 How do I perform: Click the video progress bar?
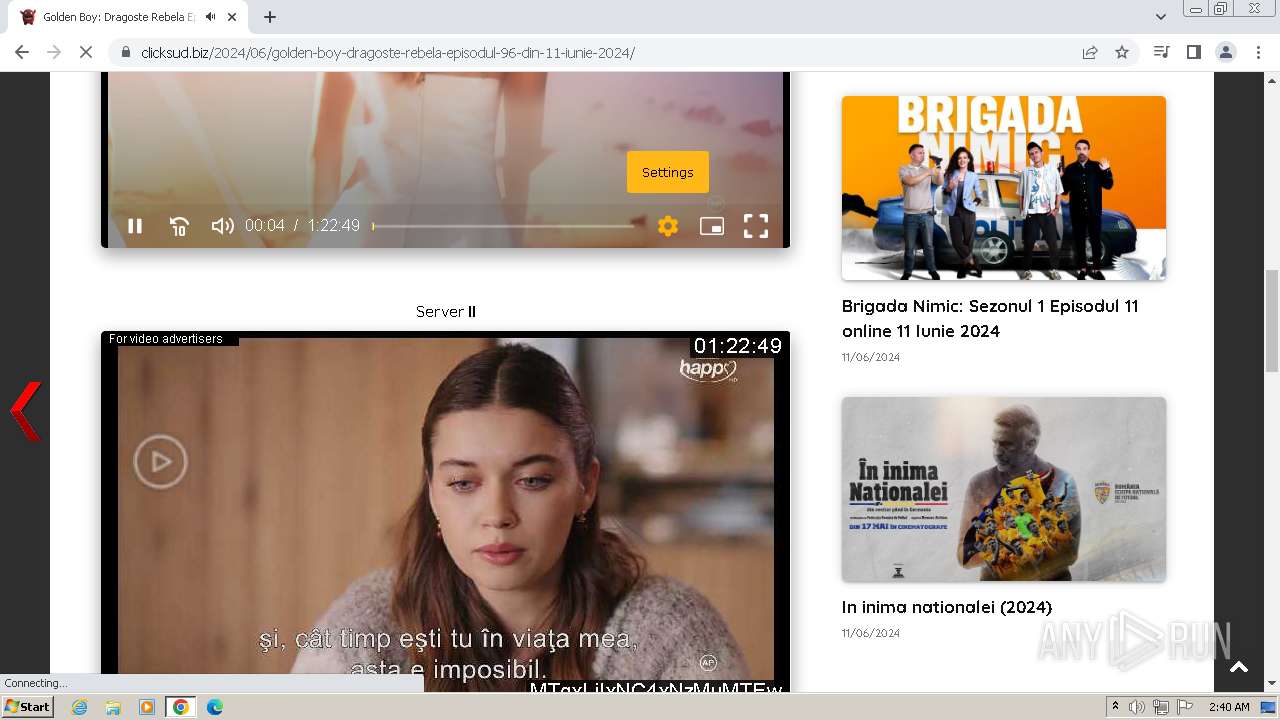(x=503, y=226)
